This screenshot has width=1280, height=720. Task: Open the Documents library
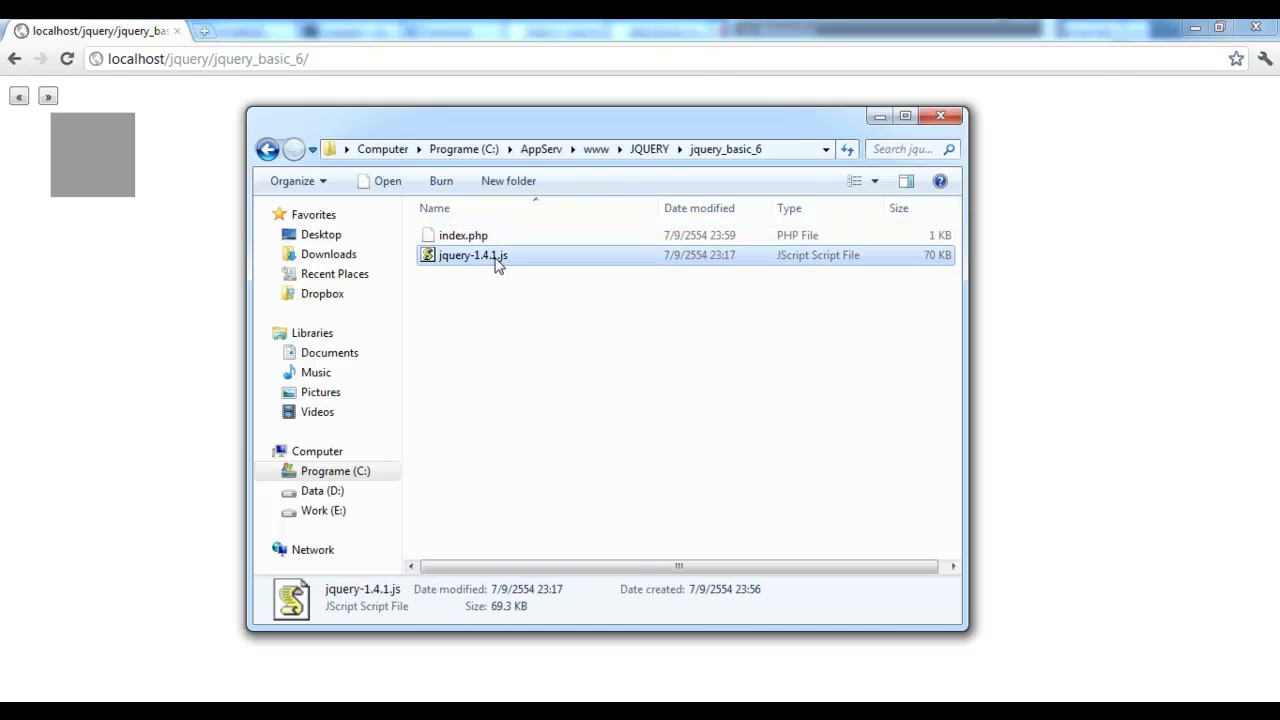coord(329,353)
